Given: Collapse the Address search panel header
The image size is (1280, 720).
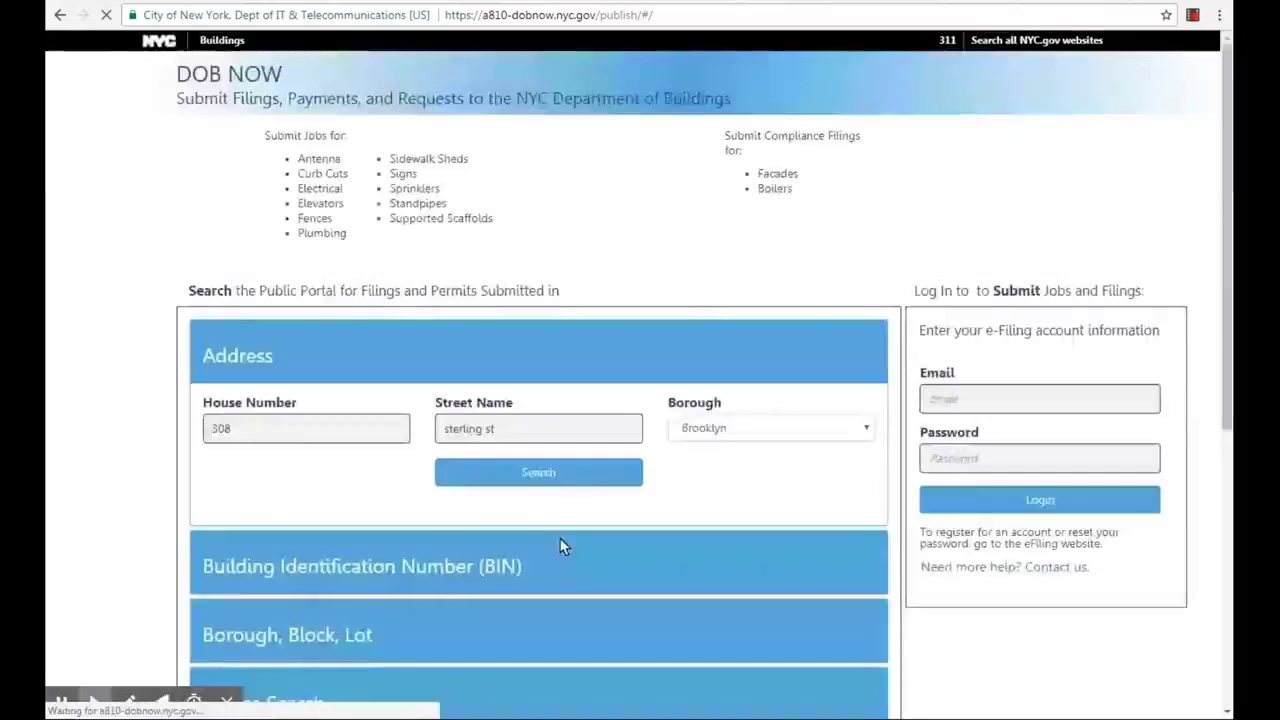Looking at the screenshot, I should 538,355.
